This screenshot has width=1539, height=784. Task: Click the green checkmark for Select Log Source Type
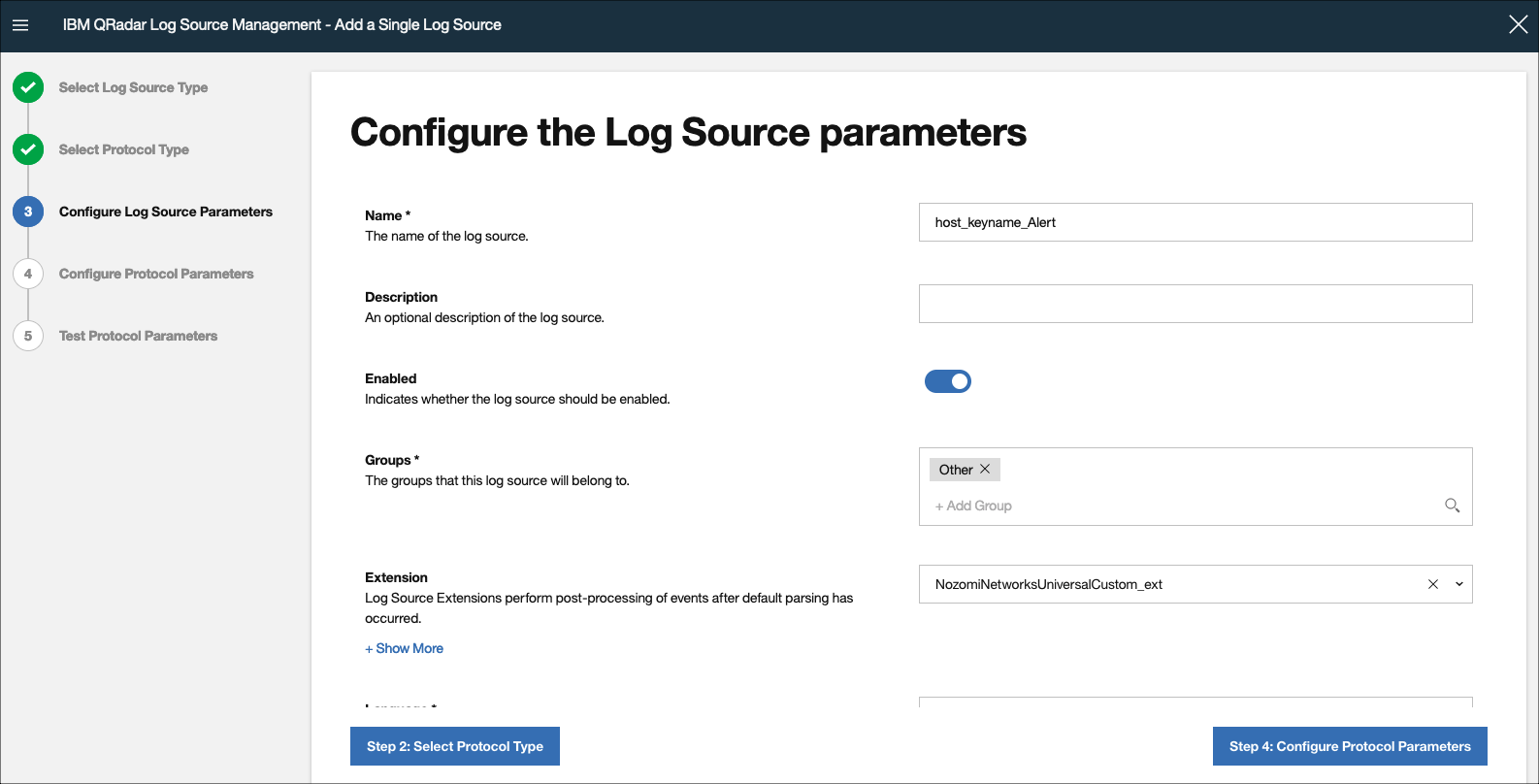[28, 87]
